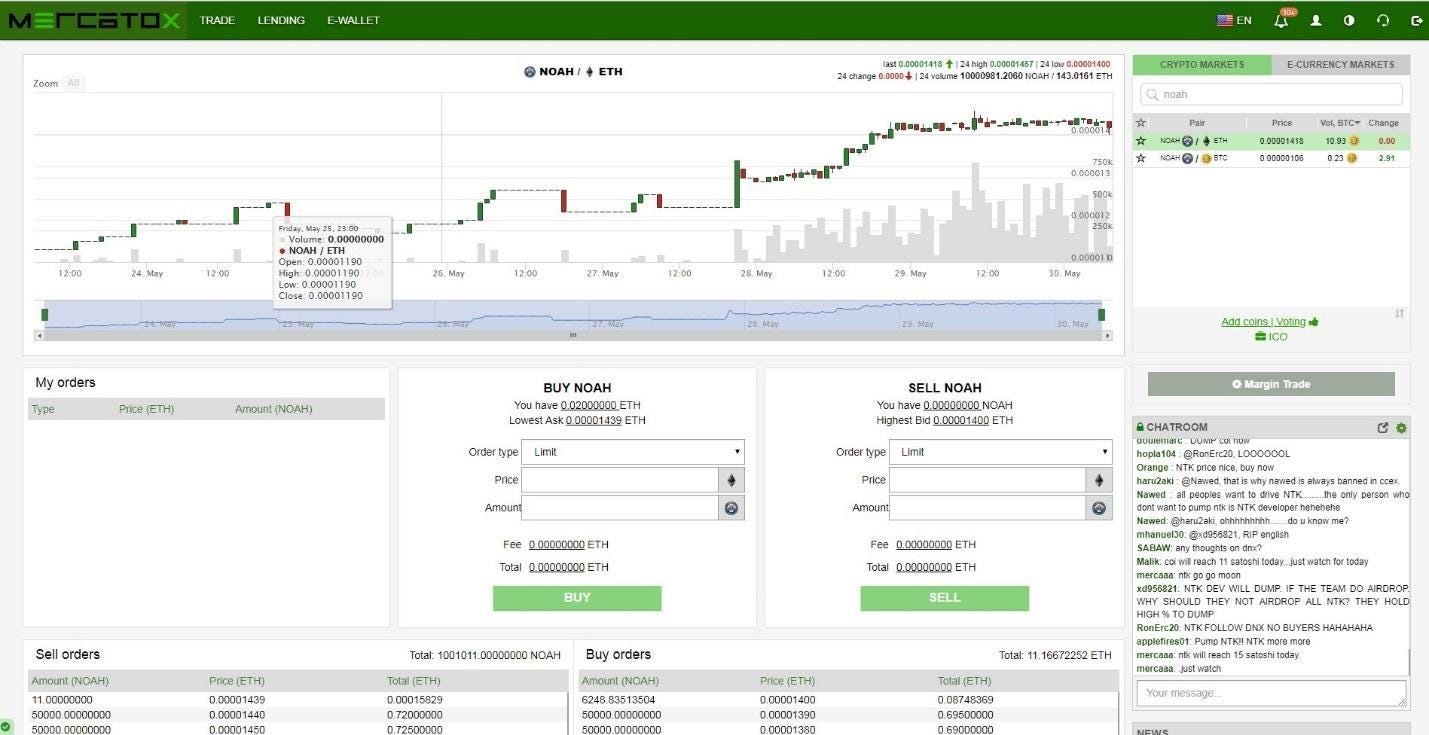Click the chatroom lock icon
The height and width of the screenshot is (735, 1429).
(x=1140, y=427)
